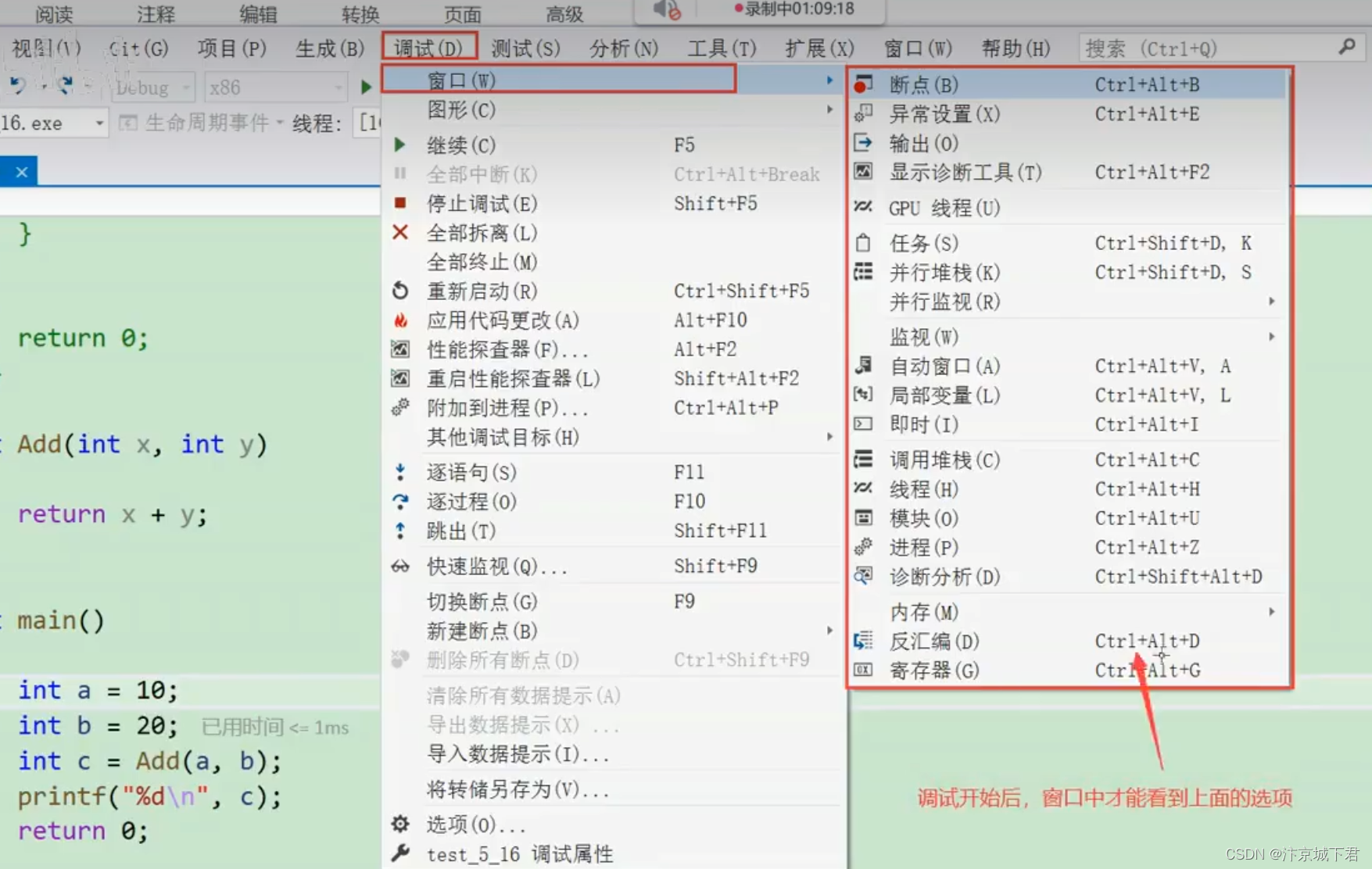The width and height of the screenshot is (1372, 869).
Task: Click the 重新启动 restart arrow icon
Action: (400, 291)
